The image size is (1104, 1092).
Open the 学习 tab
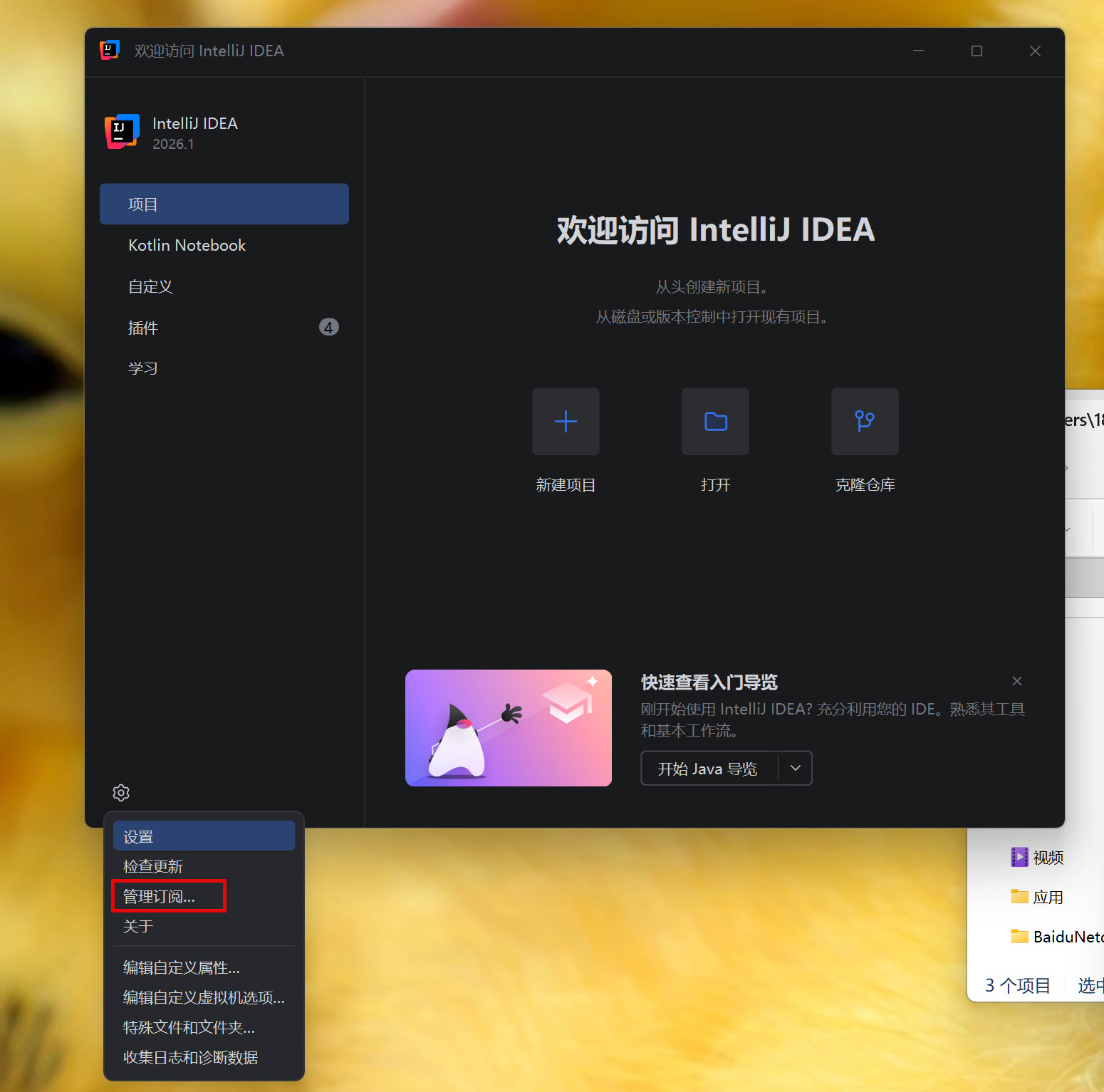point(142,368)
